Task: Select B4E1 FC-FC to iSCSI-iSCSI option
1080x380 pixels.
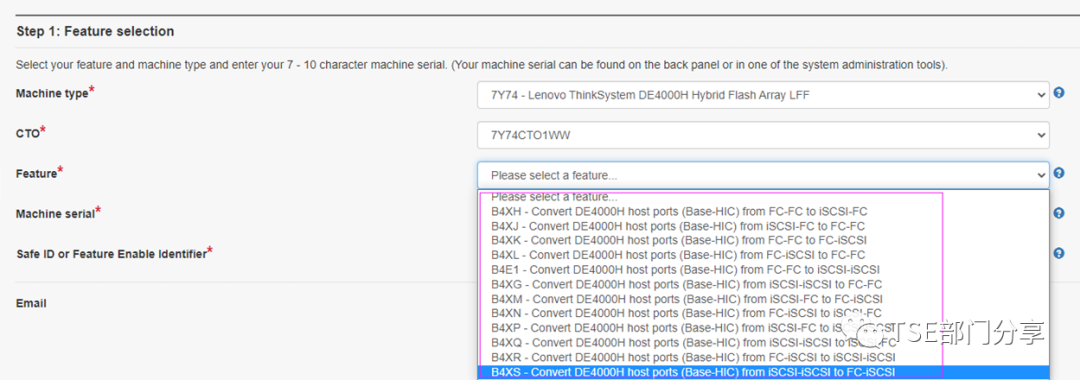Action: click(x=763, y=269)
